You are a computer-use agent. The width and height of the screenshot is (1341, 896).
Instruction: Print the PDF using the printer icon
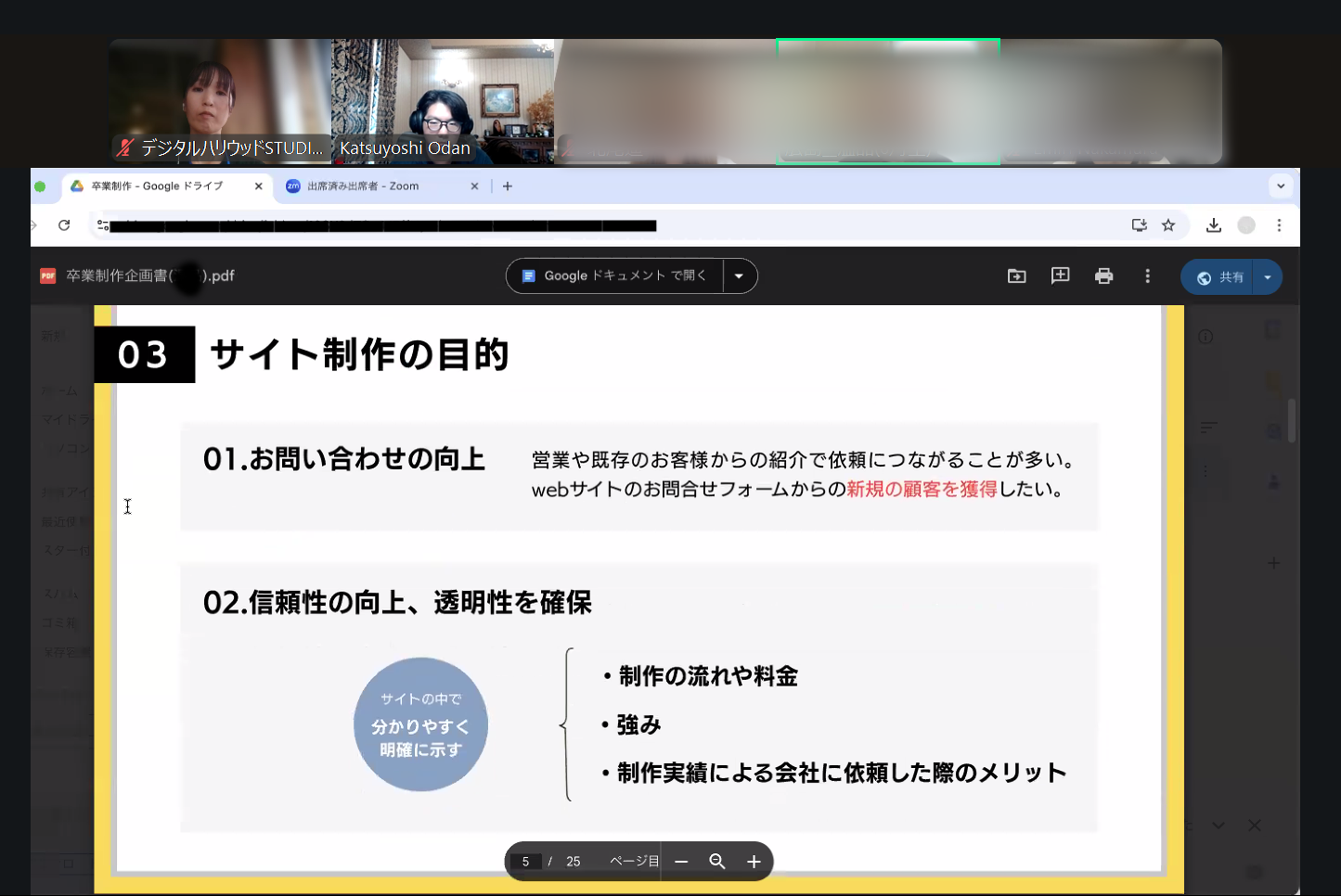point(1103,275)
